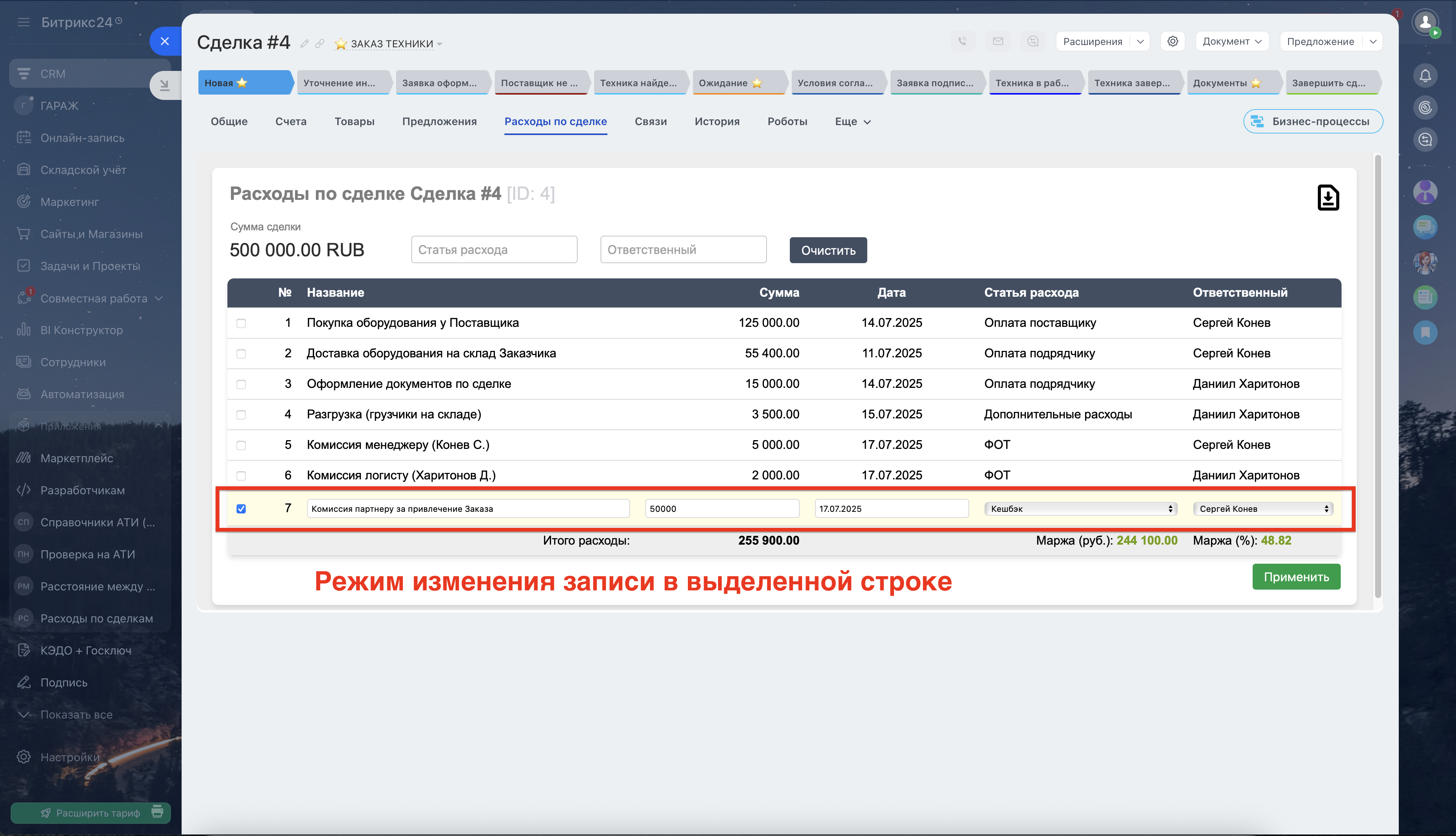Open notifications bell in right panel
Screen dimensions: 1456x836
[x=1425, y=76]
